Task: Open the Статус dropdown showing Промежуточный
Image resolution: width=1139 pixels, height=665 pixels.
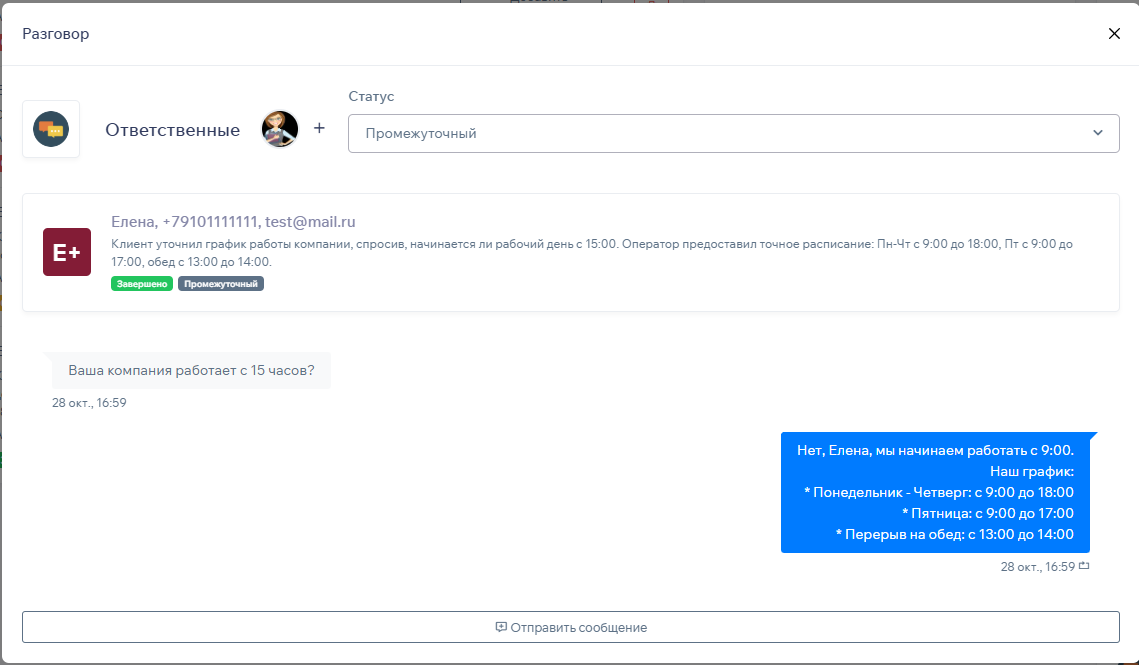Action: (x=720, y=133)
